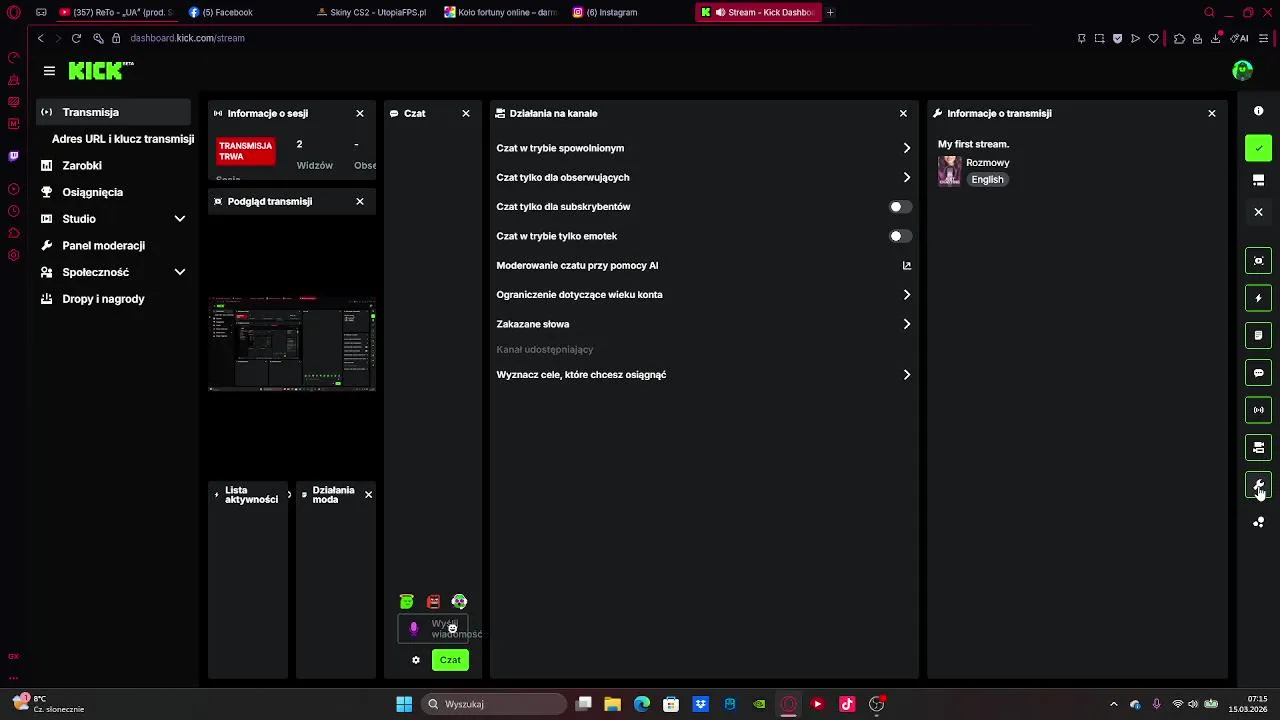The height and width of the screenshot is (720, 1280).
Task: Toggle the stream preview widget sidebar icon
Action: pyautogui.click(x=1258, y=261)
